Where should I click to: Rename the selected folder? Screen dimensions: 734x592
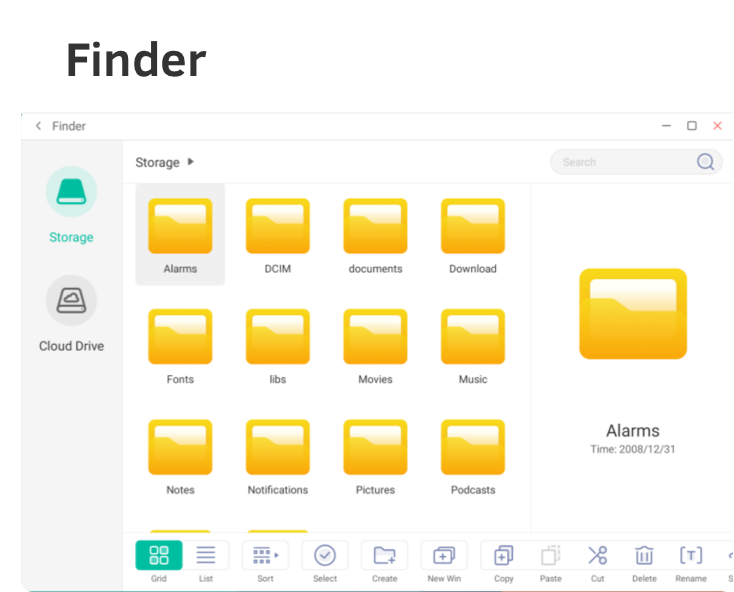click(690, 556)
